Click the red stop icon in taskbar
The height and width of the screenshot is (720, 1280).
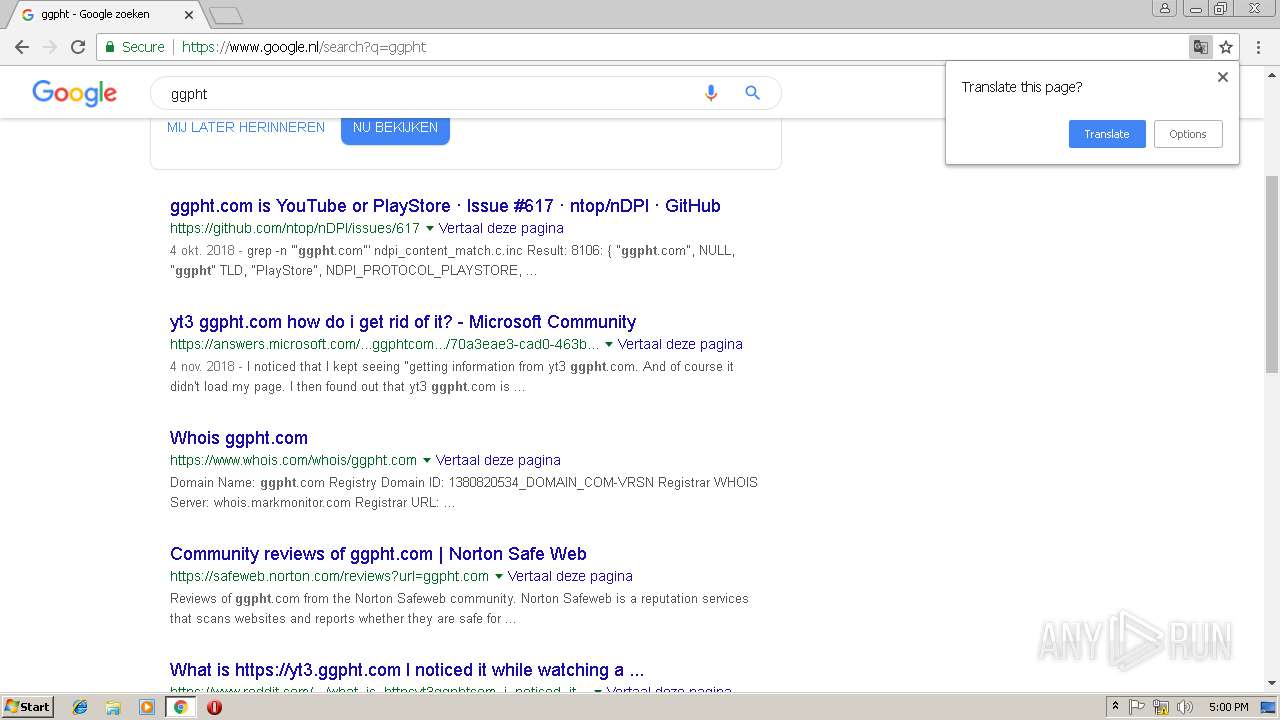click(214, 707)
